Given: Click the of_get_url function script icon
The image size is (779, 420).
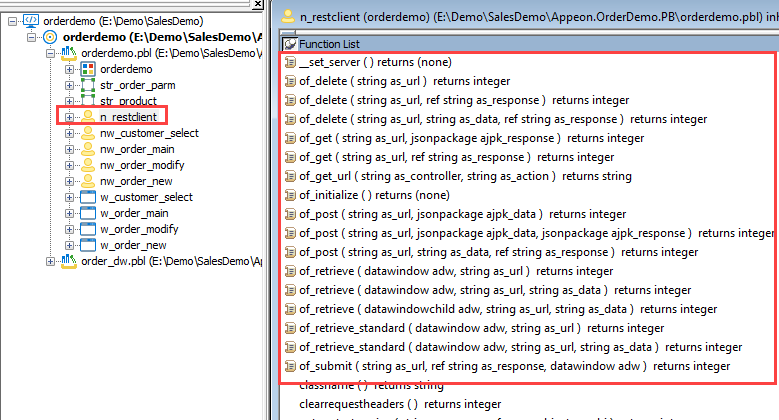Looking at the screenshot, I should [290, 176].
